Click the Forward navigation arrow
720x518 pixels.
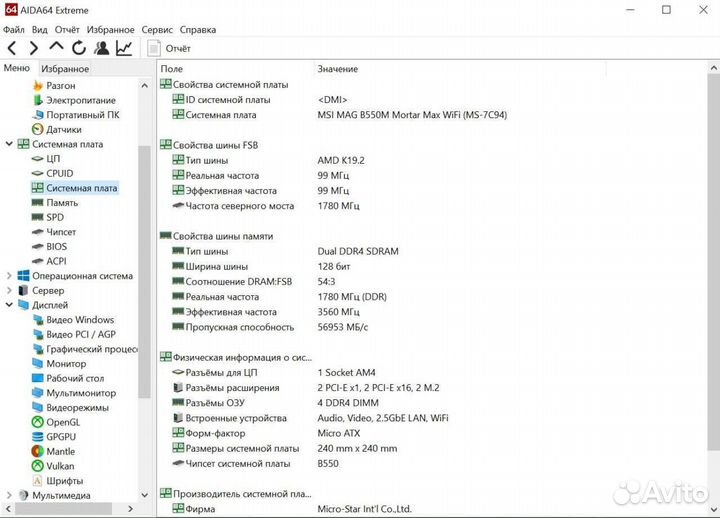[34, 48]
